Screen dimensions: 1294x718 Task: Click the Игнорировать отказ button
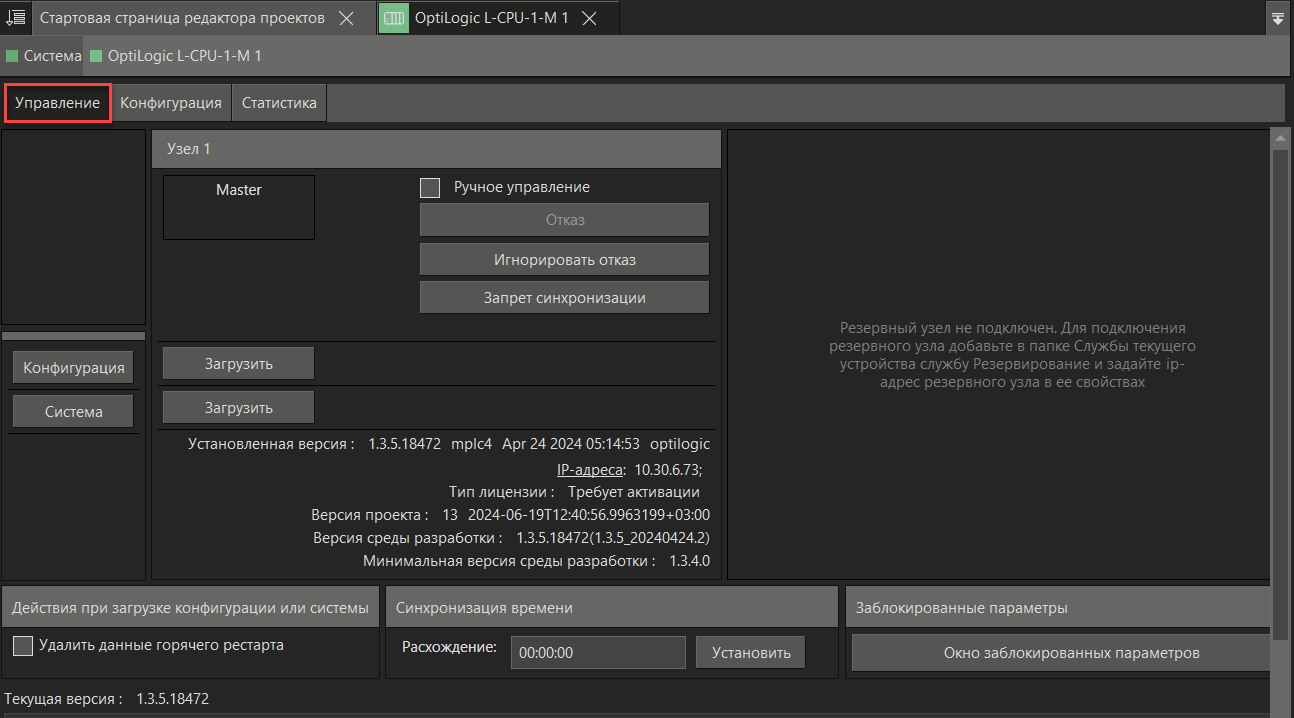[564, 259]
